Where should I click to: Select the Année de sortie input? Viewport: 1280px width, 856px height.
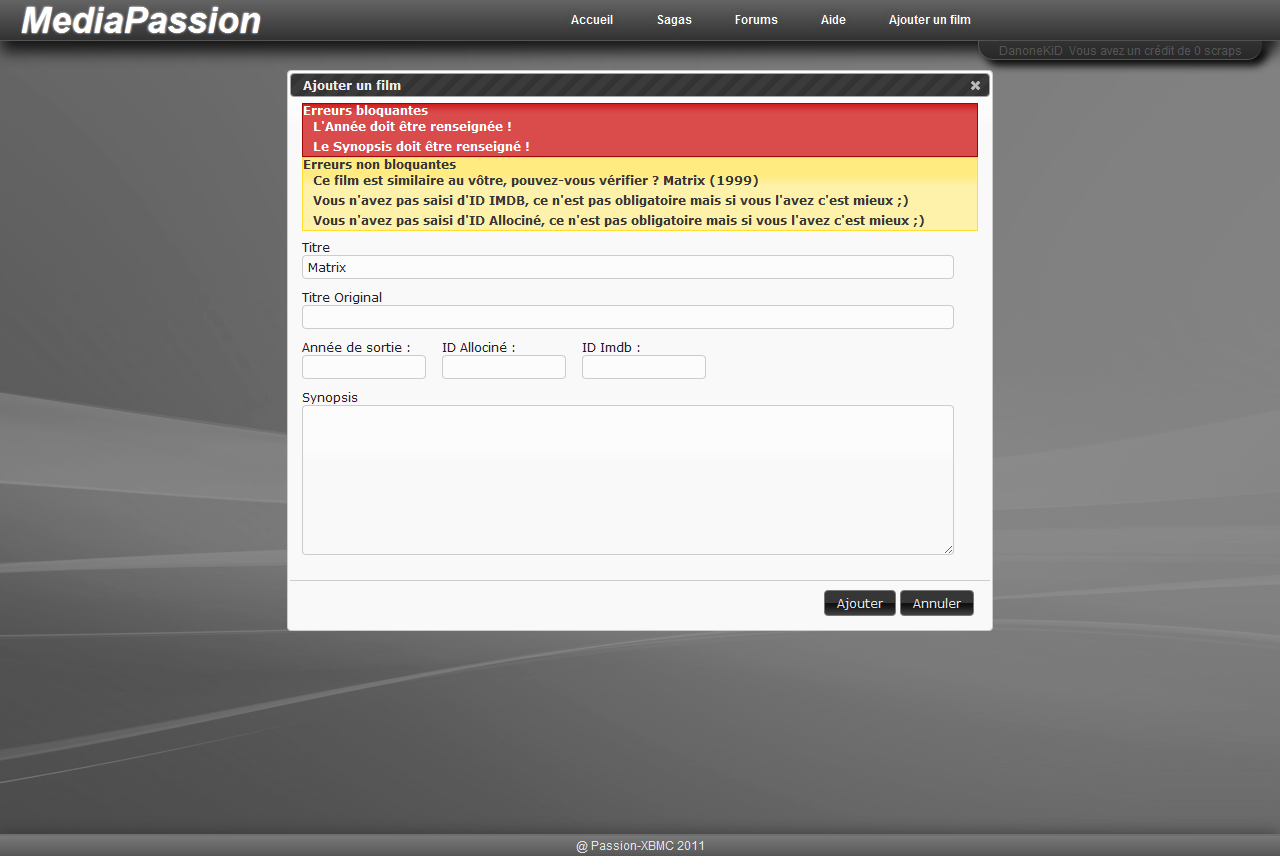coord(364,367)
